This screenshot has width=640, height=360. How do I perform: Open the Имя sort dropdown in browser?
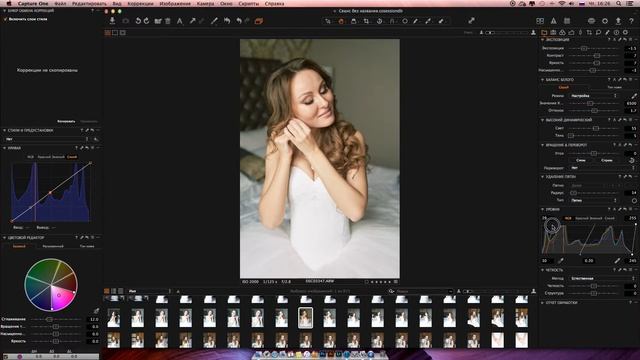[x=149, y=291]
